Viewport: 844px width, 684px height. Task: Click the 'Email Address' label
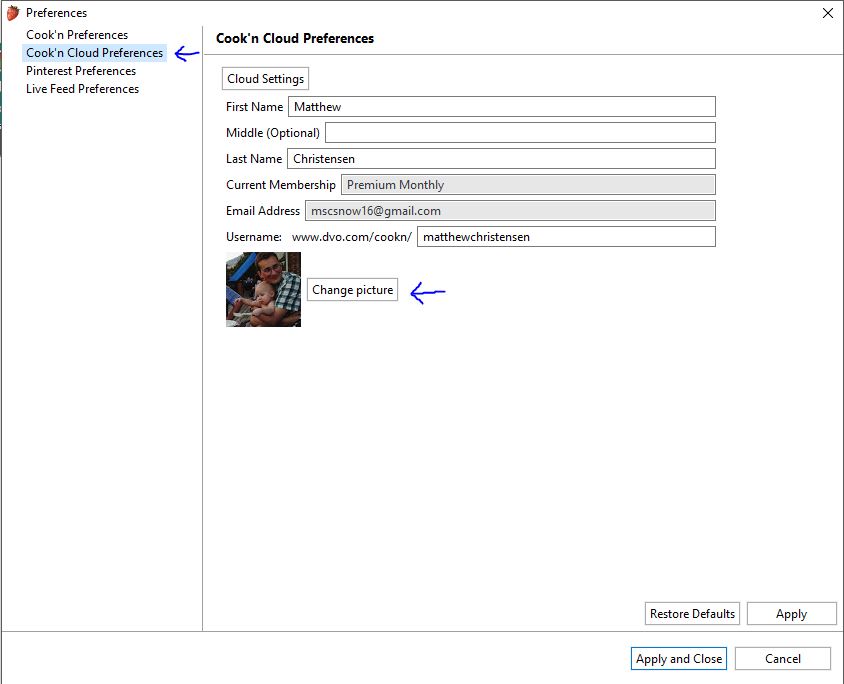[x=263, y=210]
